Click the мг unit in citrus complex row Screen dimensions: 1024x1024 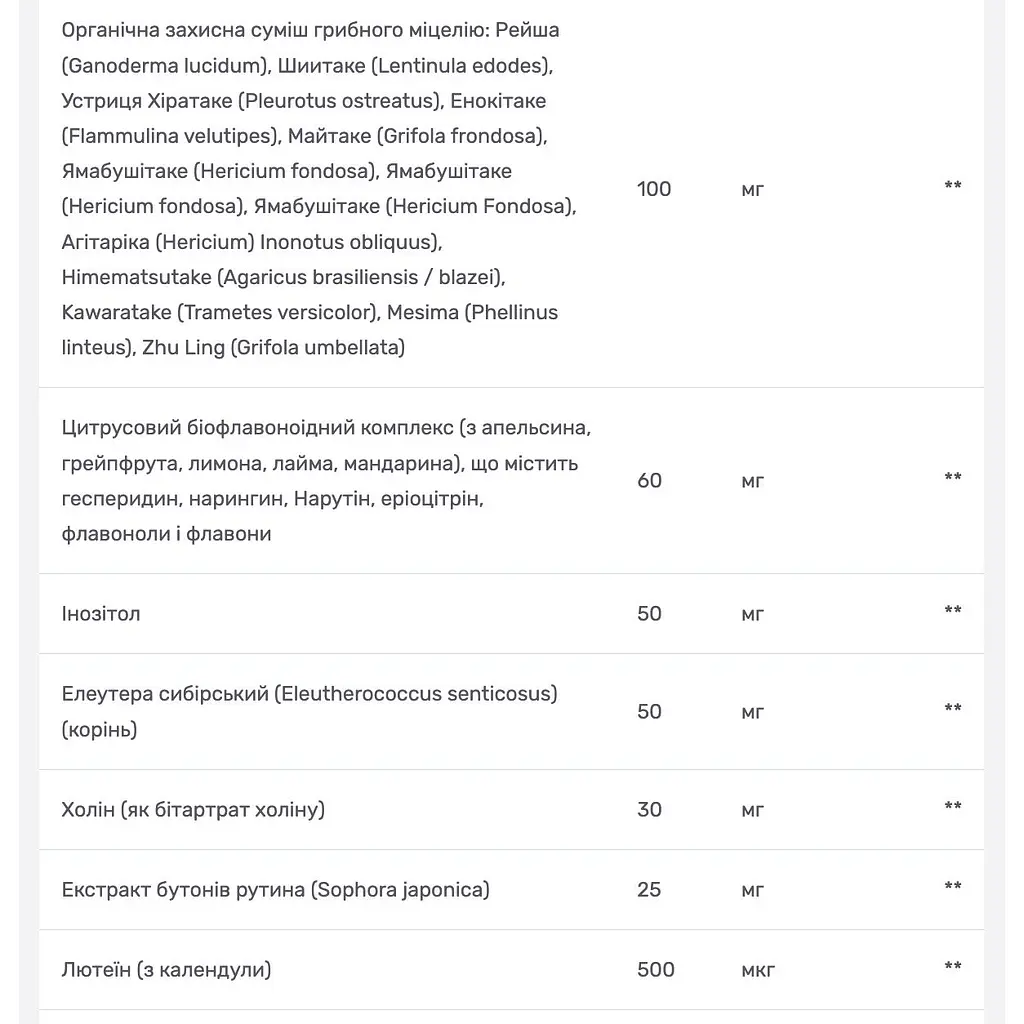(752, 482)
